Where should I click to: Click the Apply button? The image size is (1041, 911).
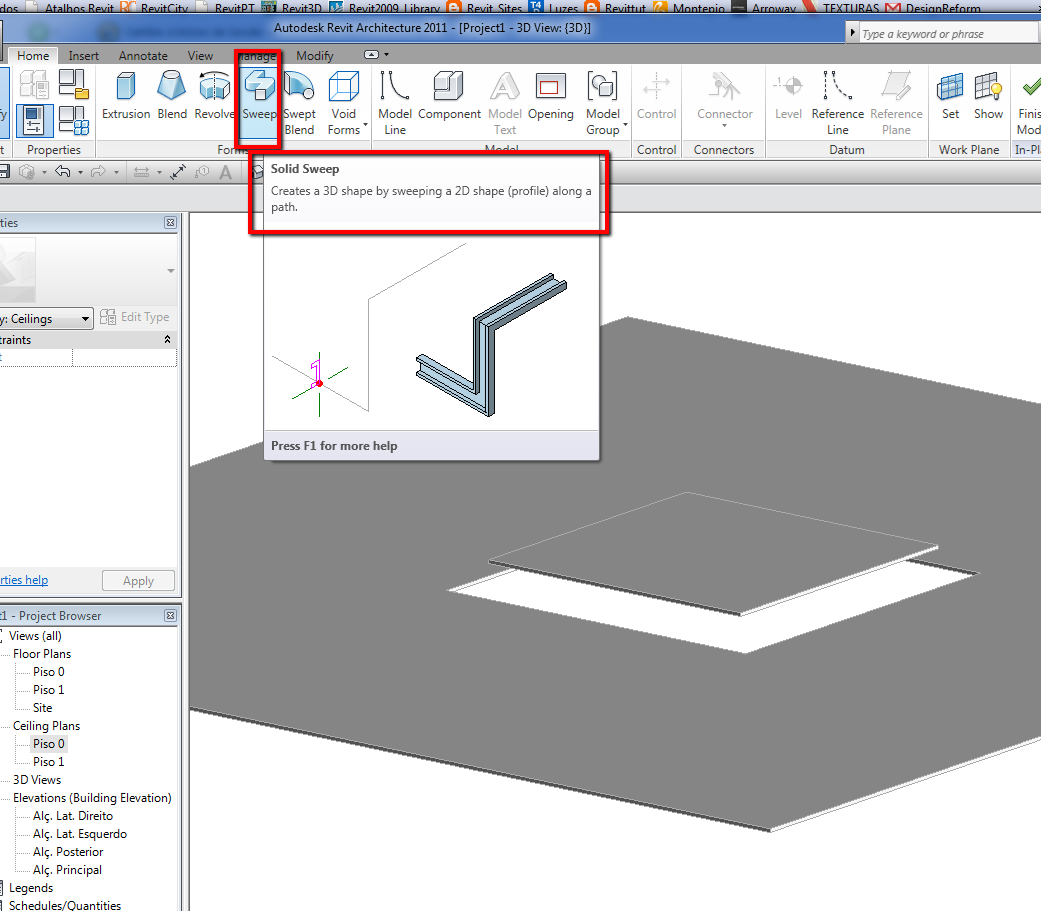[138, 581]
